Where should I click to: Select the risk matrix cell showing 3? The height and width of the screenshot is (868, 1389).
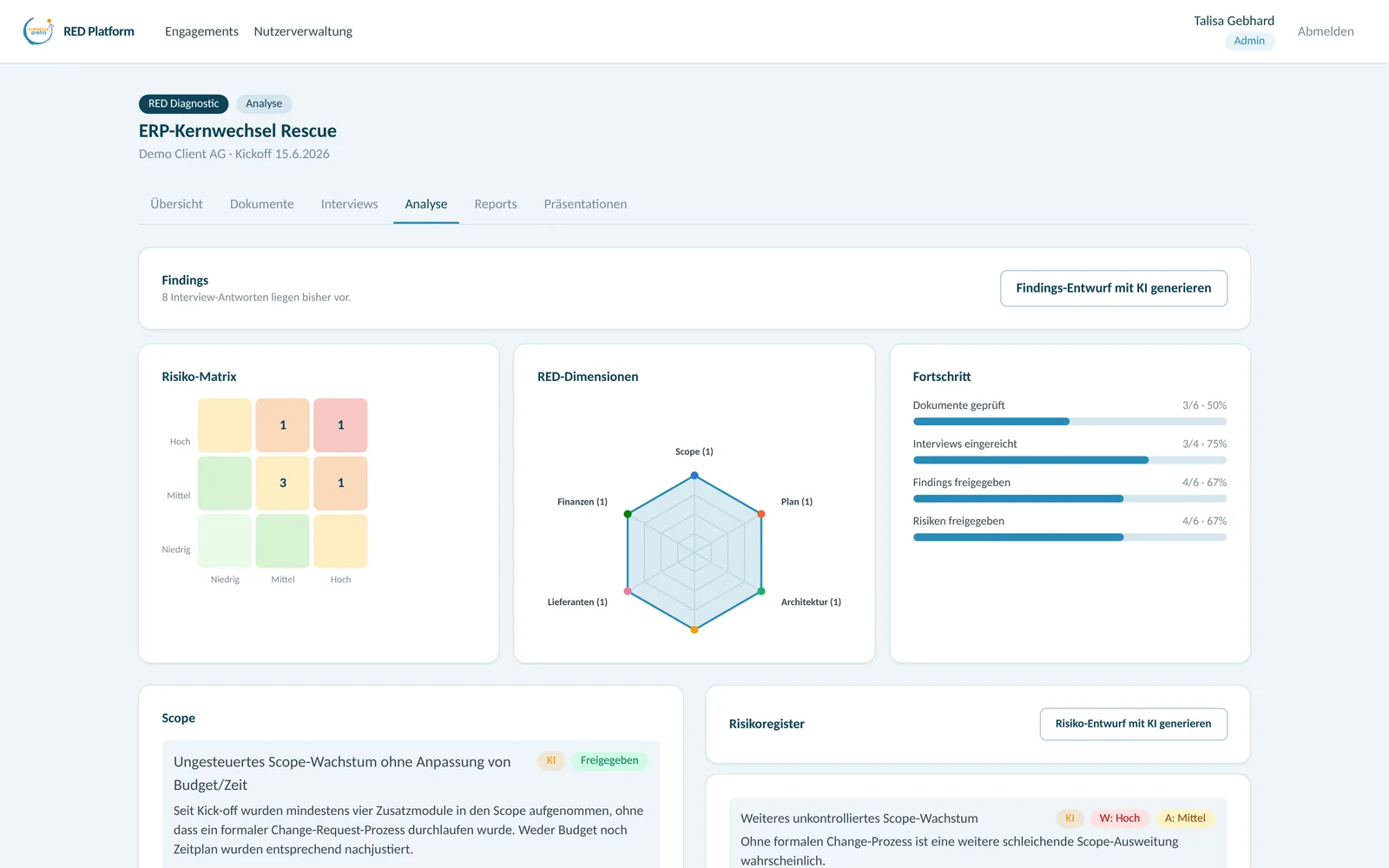283,483
